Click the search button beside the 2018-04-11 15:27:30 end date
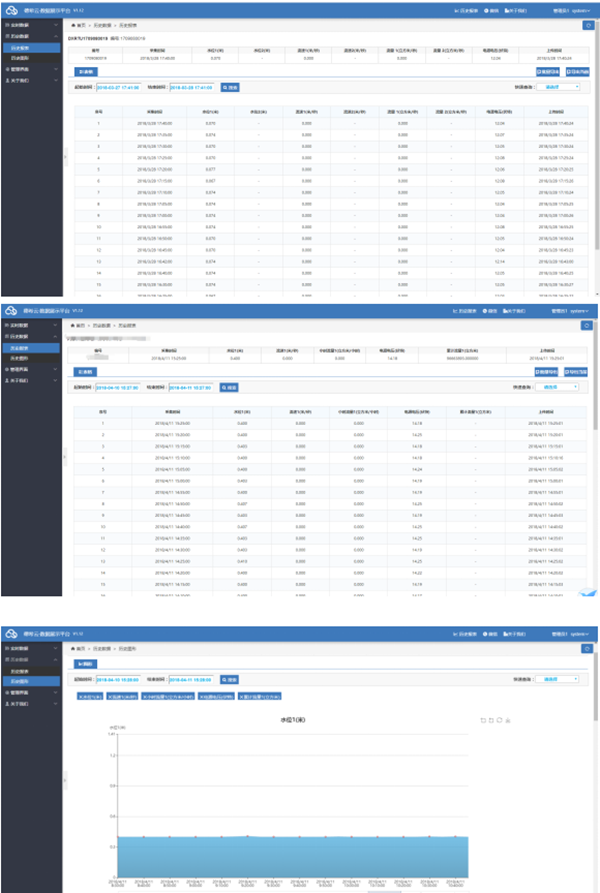The height and width of the screenshot is (893, 600). click(x=229, y=386)
